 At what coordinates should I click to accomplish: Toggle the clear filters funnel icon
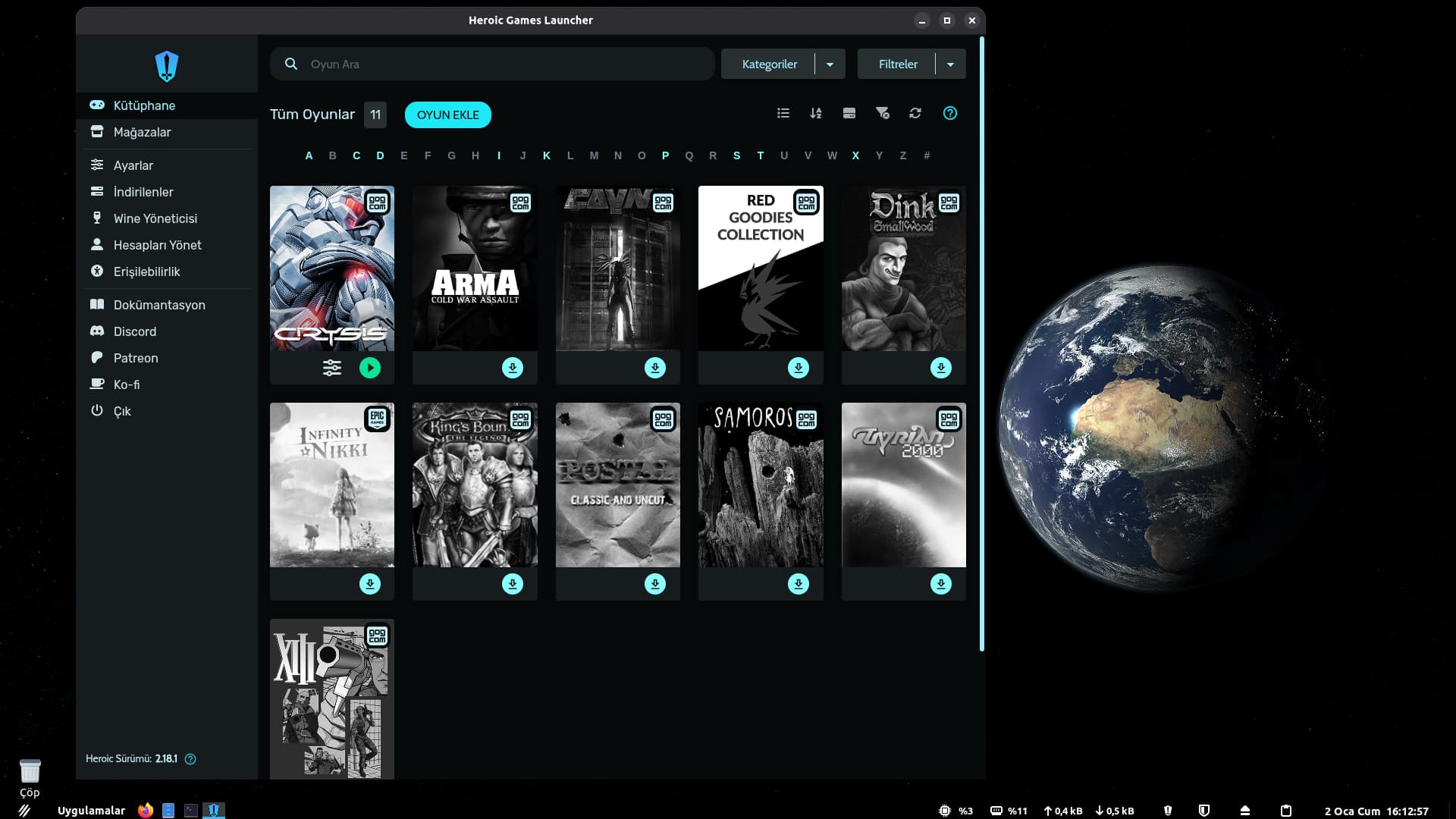point(882,113)
